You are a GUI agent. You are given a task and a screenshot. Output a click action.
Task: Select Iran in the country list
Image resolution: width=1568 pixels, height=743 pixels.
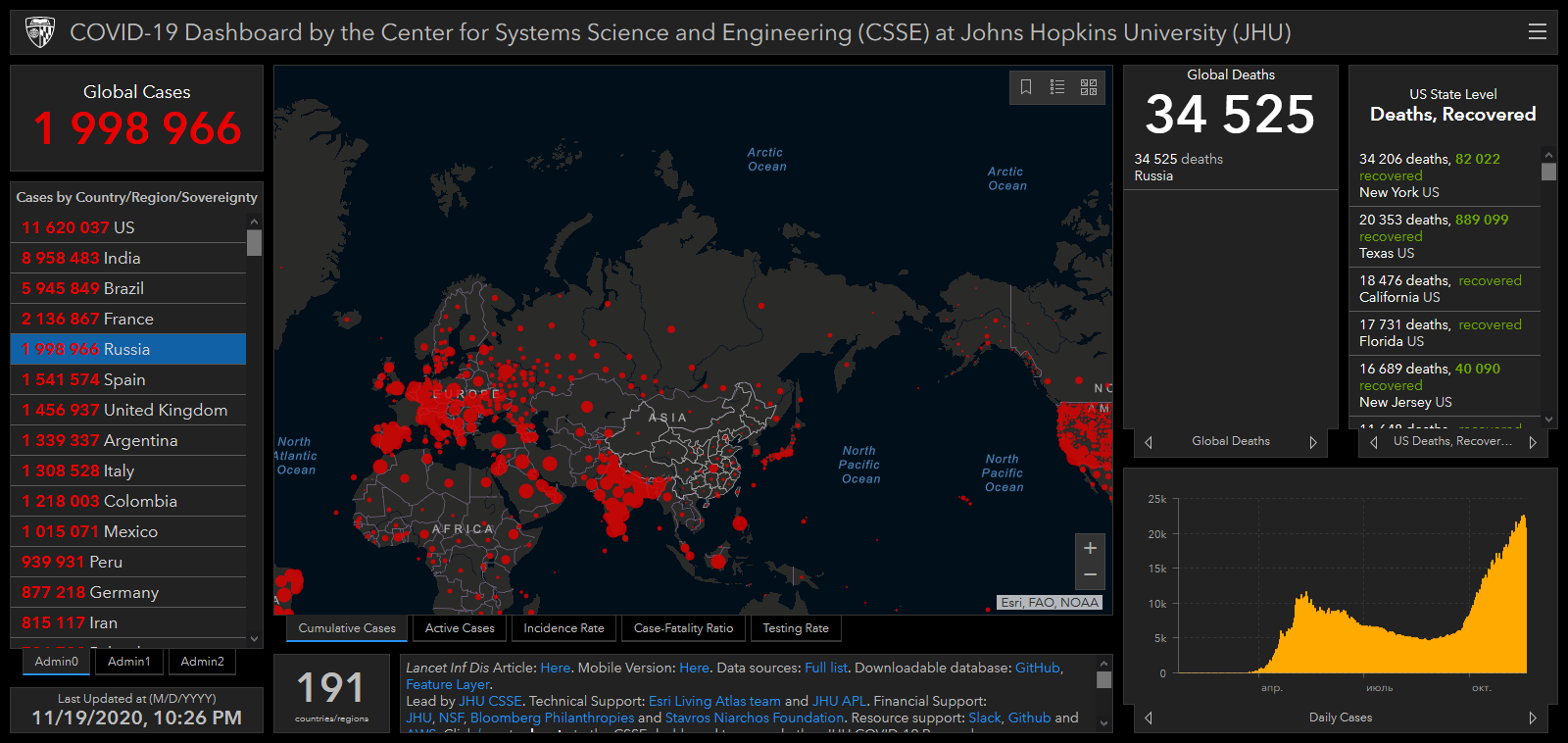coord(128,622)
